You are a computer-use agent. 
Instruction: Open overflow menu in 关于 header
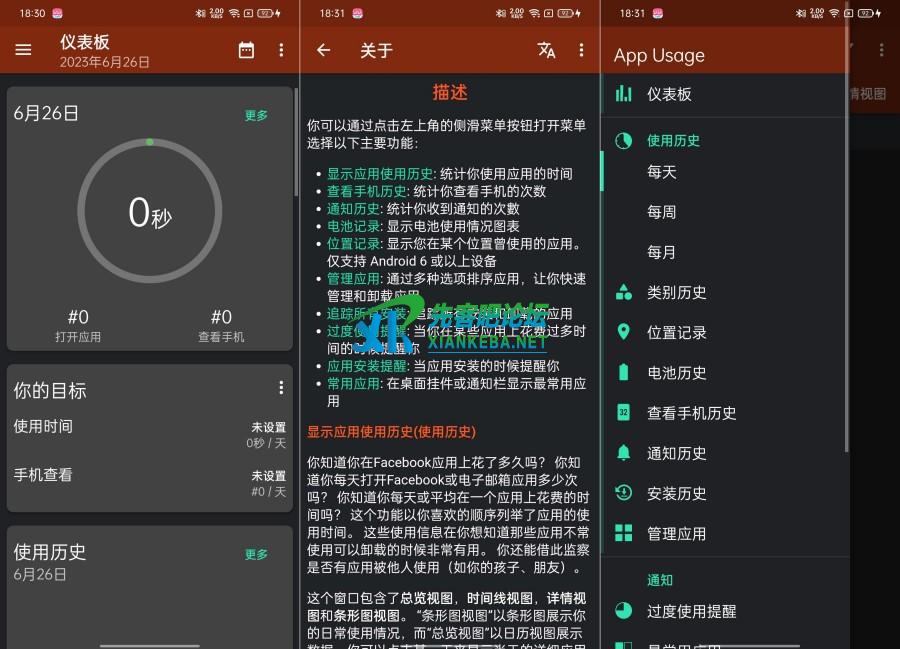point(581,50)
